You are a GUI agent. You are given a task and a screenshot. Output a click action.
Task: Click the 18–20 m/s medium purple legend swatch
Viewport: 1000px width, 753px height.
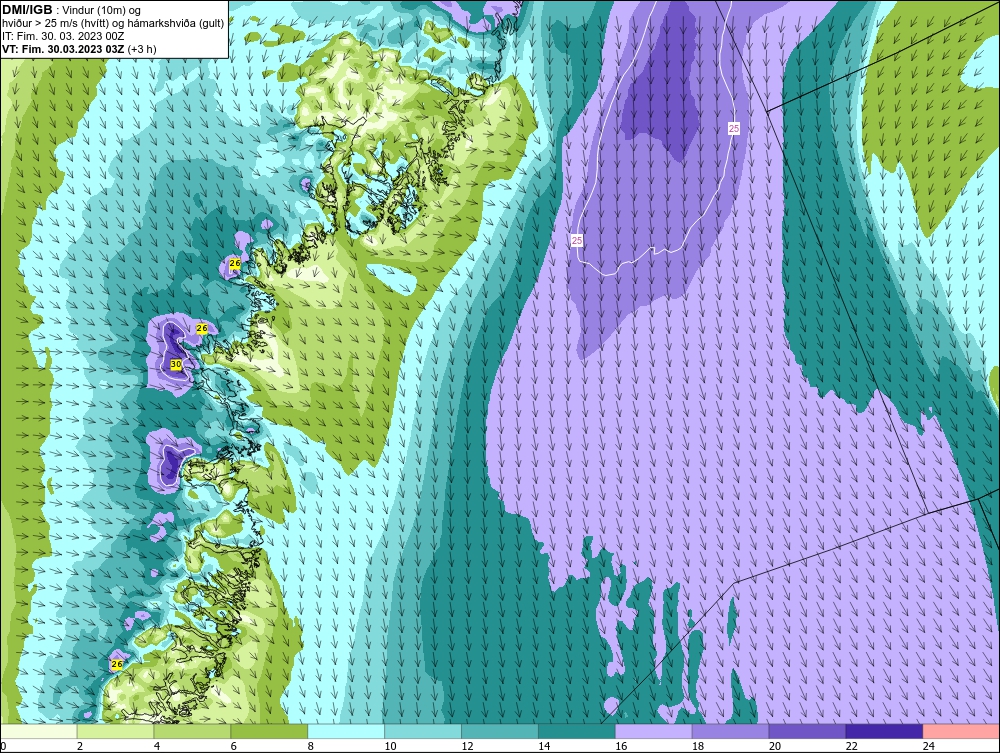730,731
